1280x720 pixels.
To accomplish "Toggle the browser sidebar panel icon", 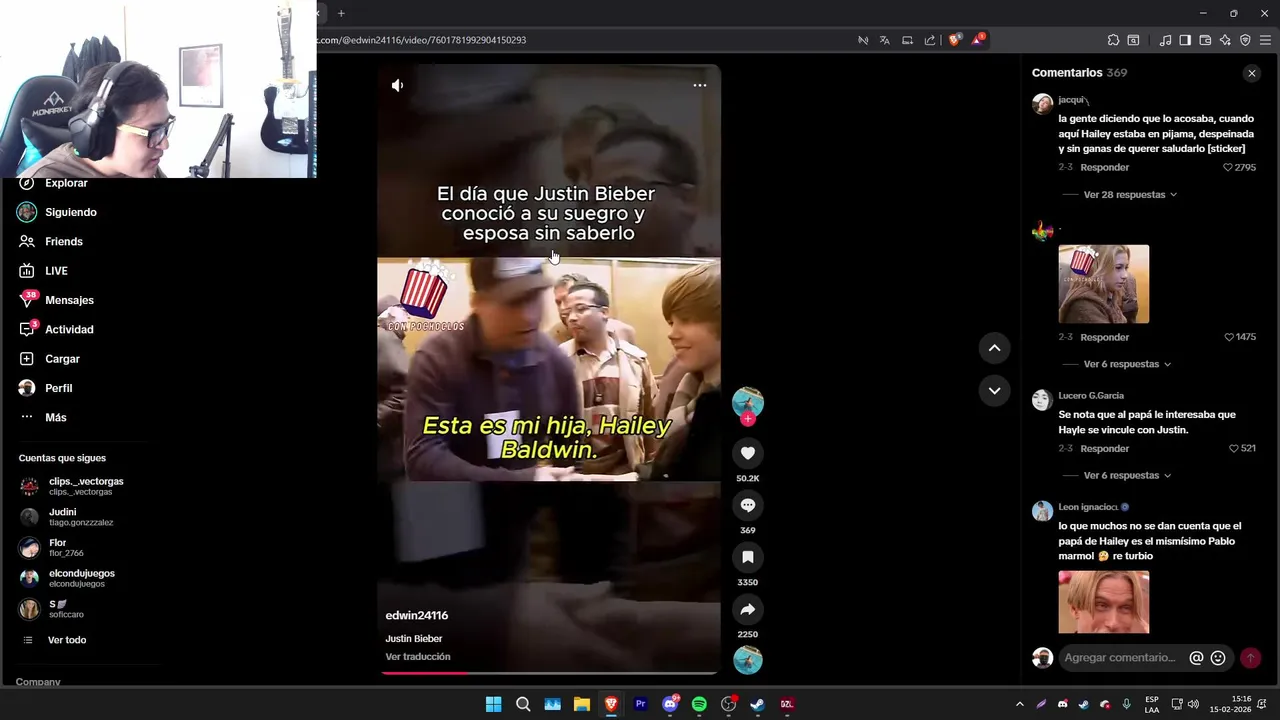I will 1185,40.
